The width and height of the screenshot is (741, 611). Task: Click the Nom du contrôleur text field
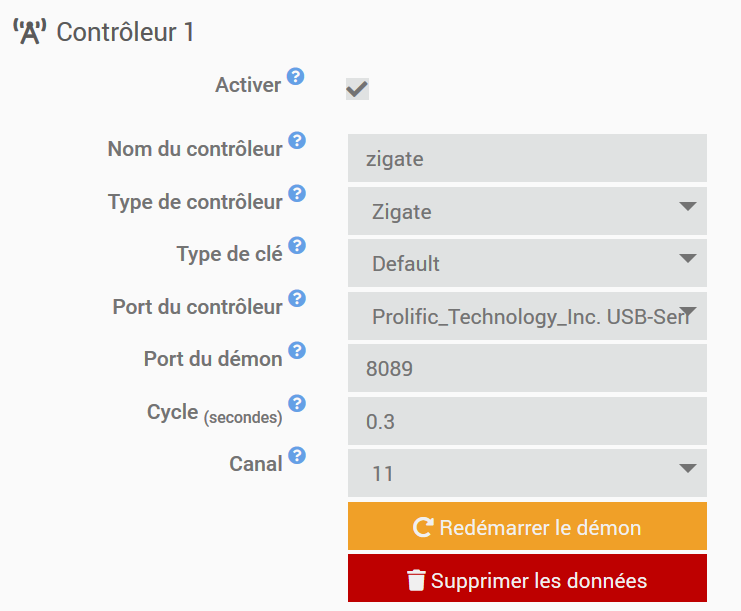pos(527,158)
